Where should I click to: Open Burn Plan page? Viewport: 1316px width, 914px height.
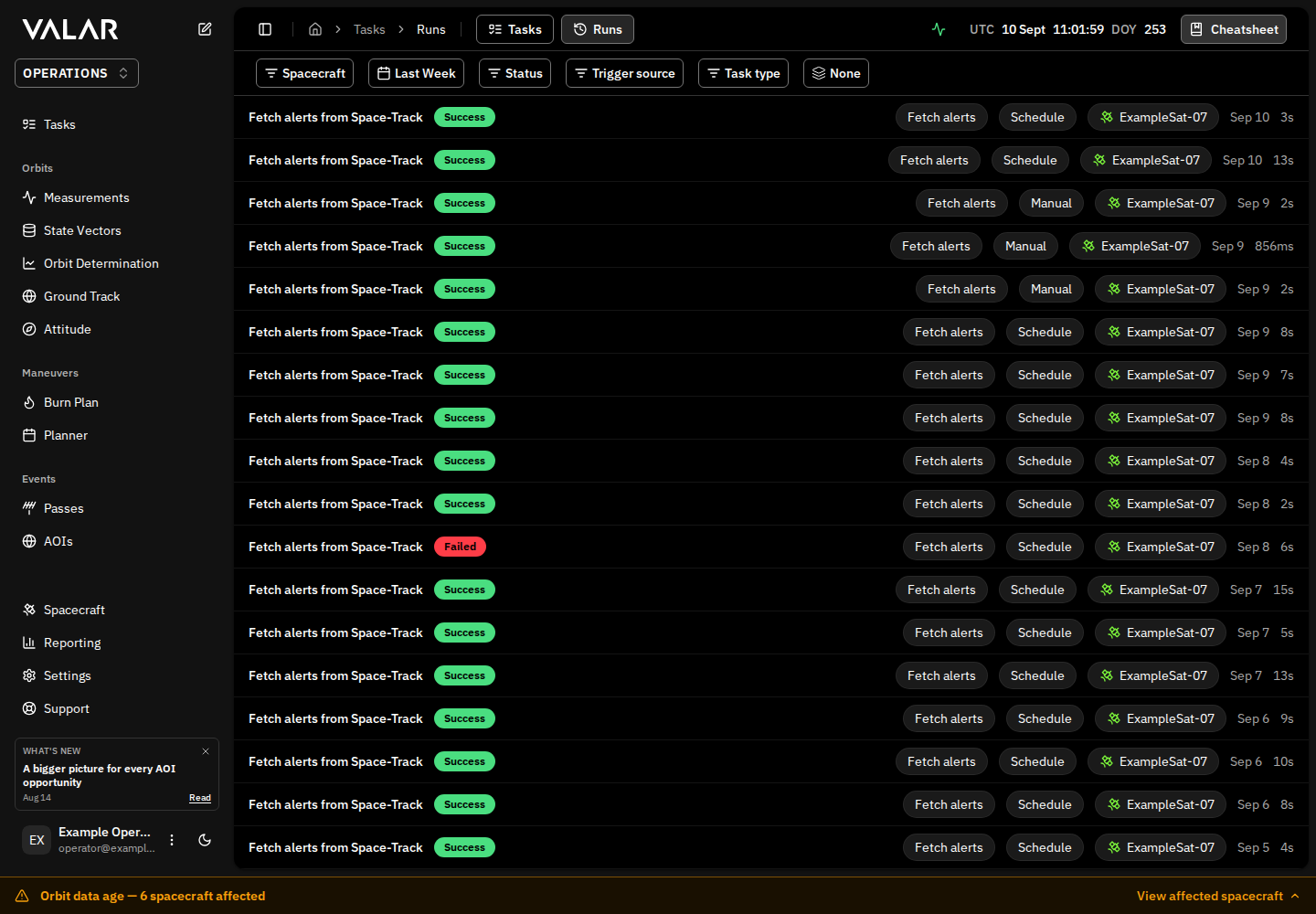tap(117, 402)
